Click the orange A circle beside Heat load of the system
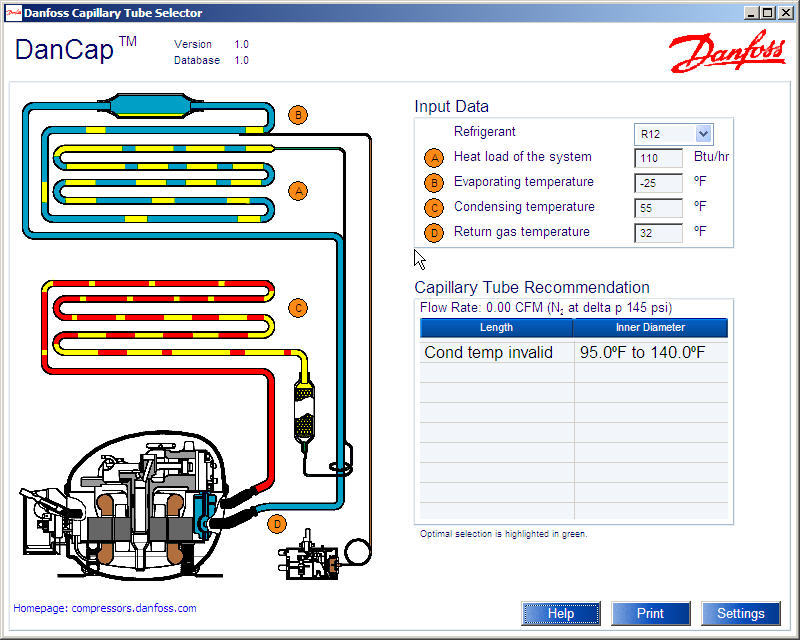800x640 pixels. (x=434, y=157)
